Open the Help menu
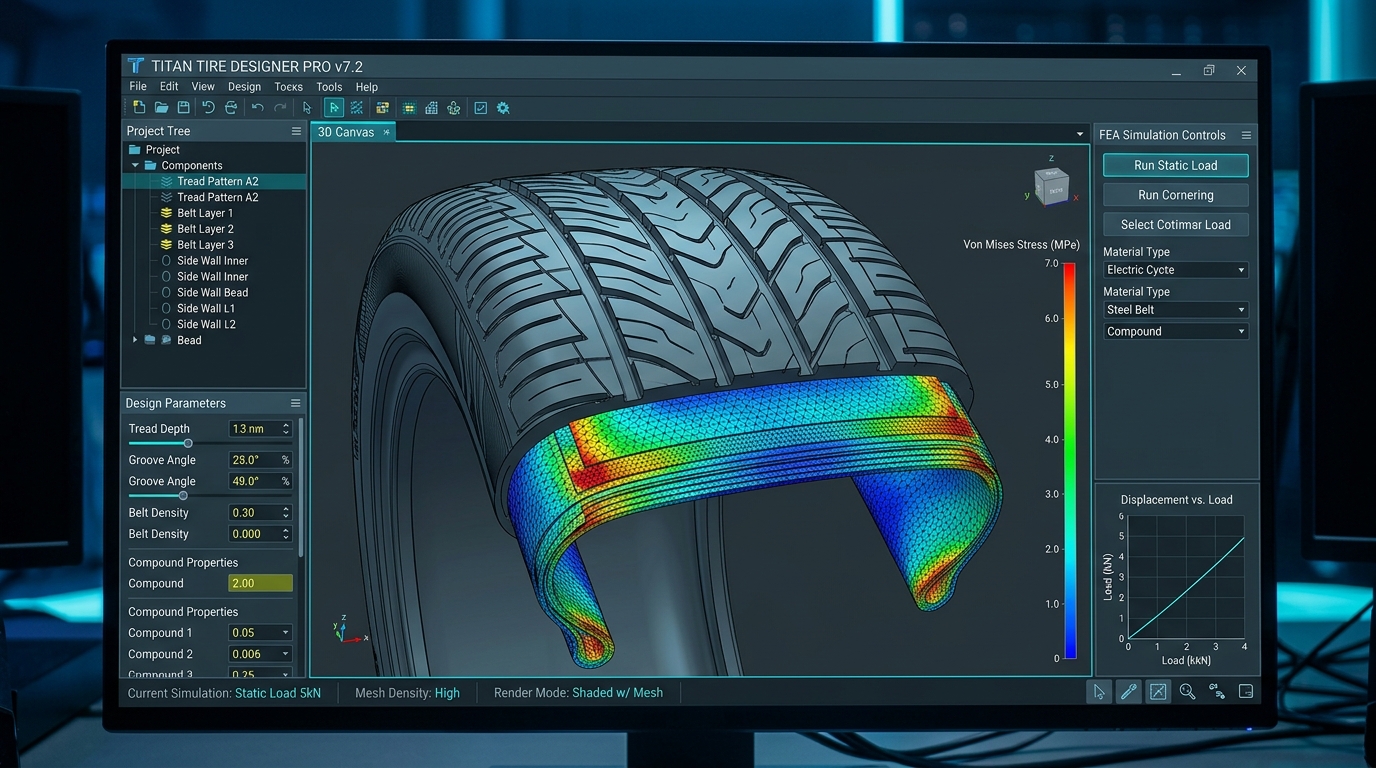Viewport: 1376px width, 768px height. pyautogui.click(x=367, y=87)
